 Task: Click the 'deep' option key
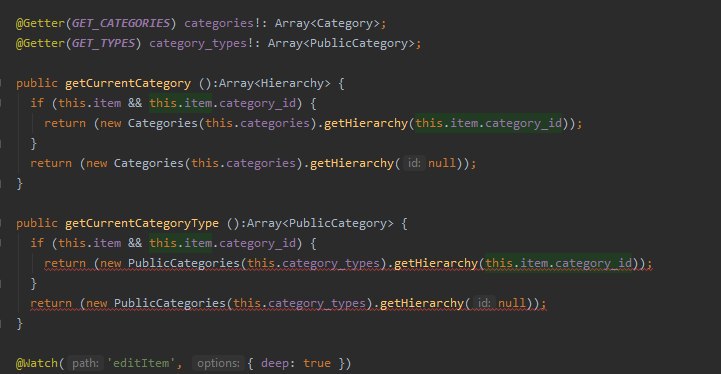275,363
